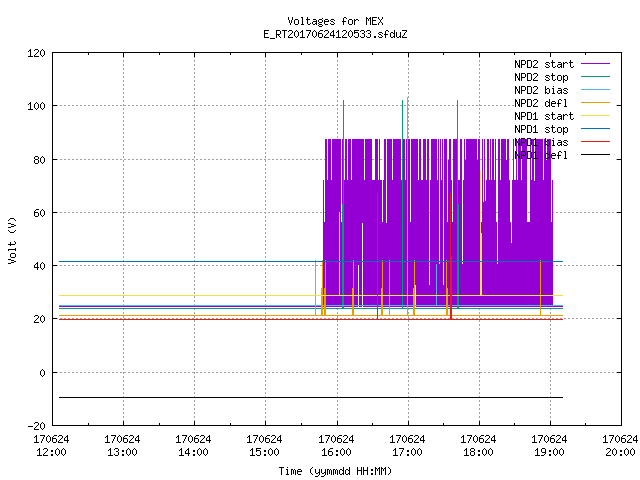This screenshot has height=480, width=640.
Task: Click the 18:00 x-axis time label
Action: click(478, 452)
